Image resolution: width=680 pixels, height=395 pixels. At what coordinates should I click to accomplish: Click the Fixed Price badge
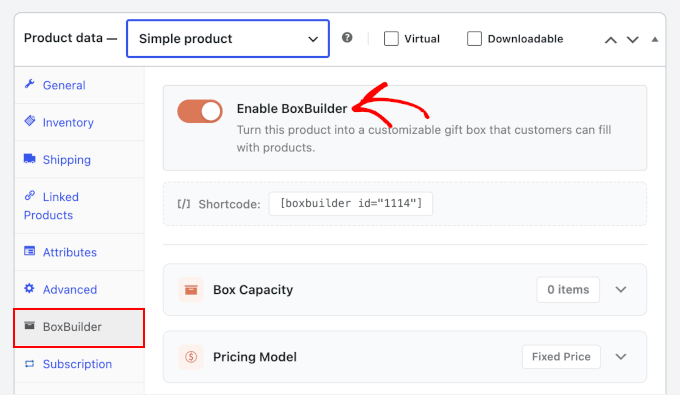click(x=561, y=357)
